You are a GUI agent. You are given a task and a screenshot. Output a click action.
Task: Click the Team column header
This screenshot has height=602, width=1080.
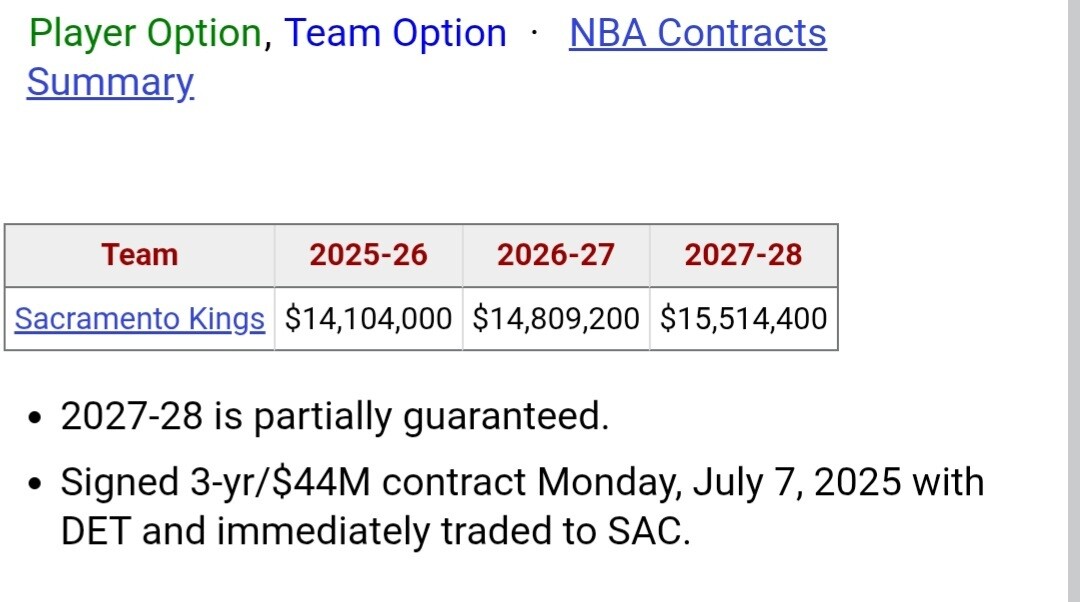tap(140, 255)
